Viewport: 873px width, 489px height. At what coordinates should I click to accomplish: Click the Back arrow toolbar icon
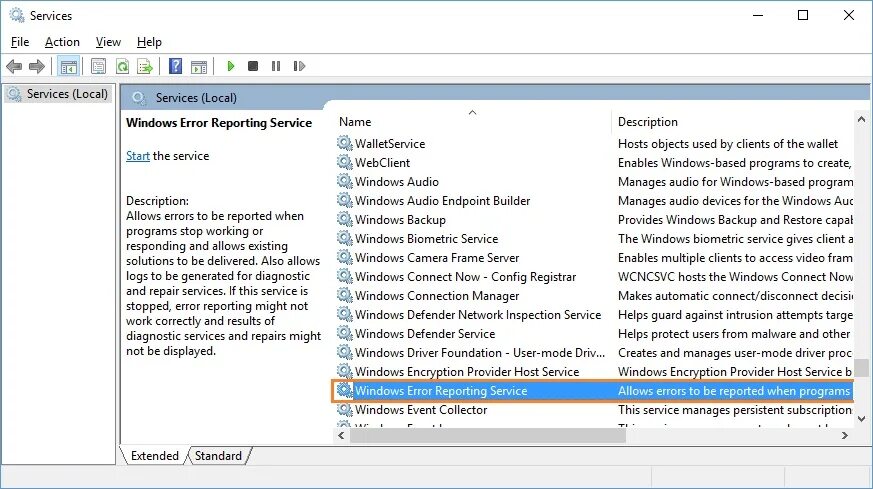coord(14,66)
